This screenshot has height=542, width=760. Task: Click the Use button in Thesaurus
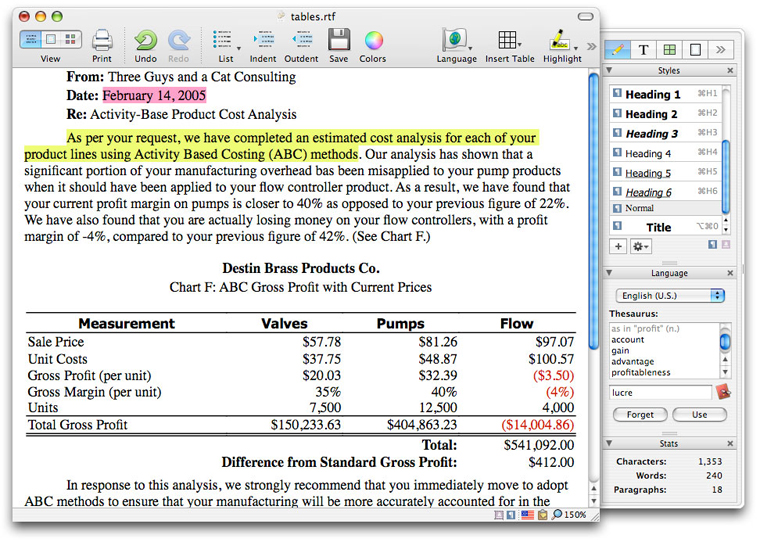[x=699, y=414]
